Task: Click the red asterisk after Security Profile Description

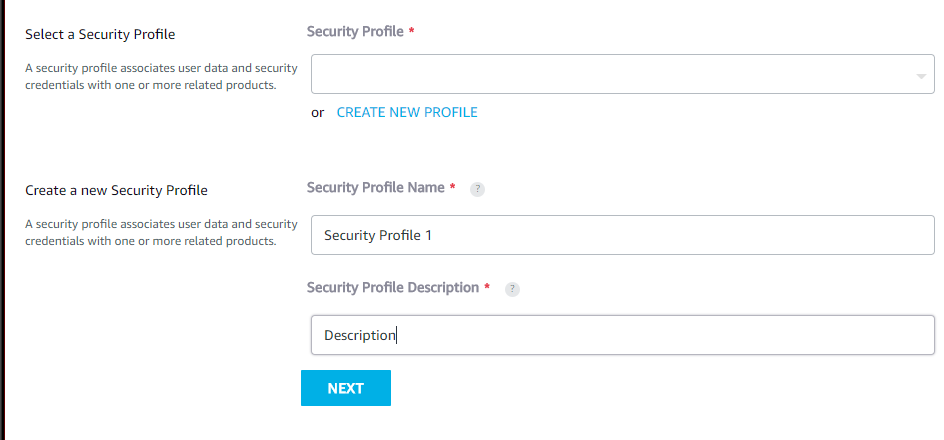Action: pyautogui.click(x=487, y=288)
